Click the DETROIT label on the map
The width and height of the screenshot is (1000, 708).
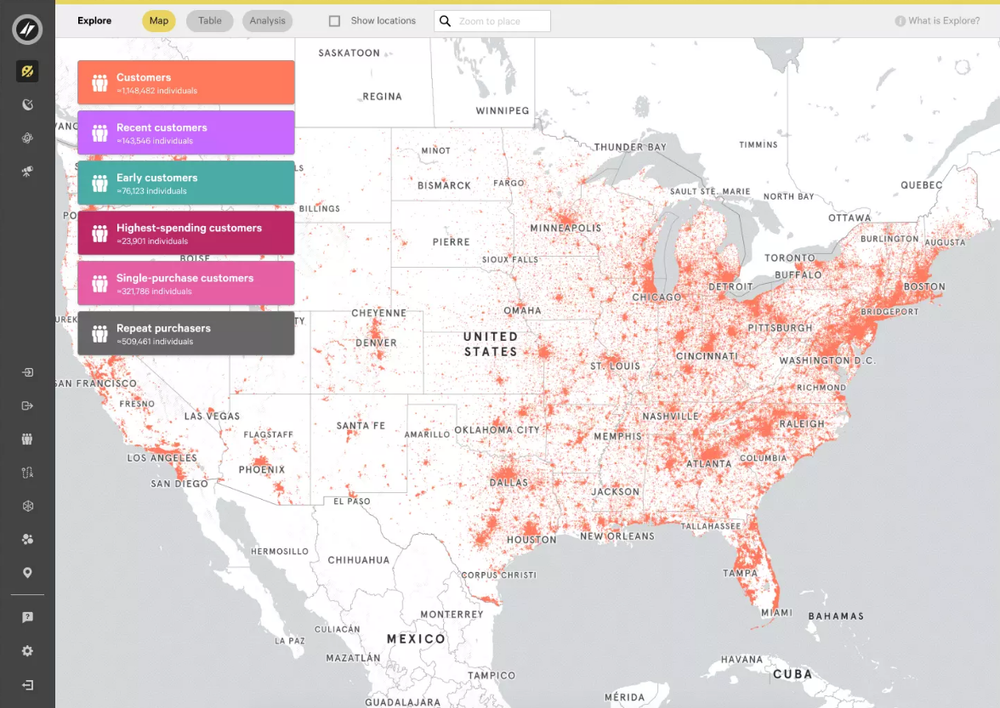tap(731, 286)
